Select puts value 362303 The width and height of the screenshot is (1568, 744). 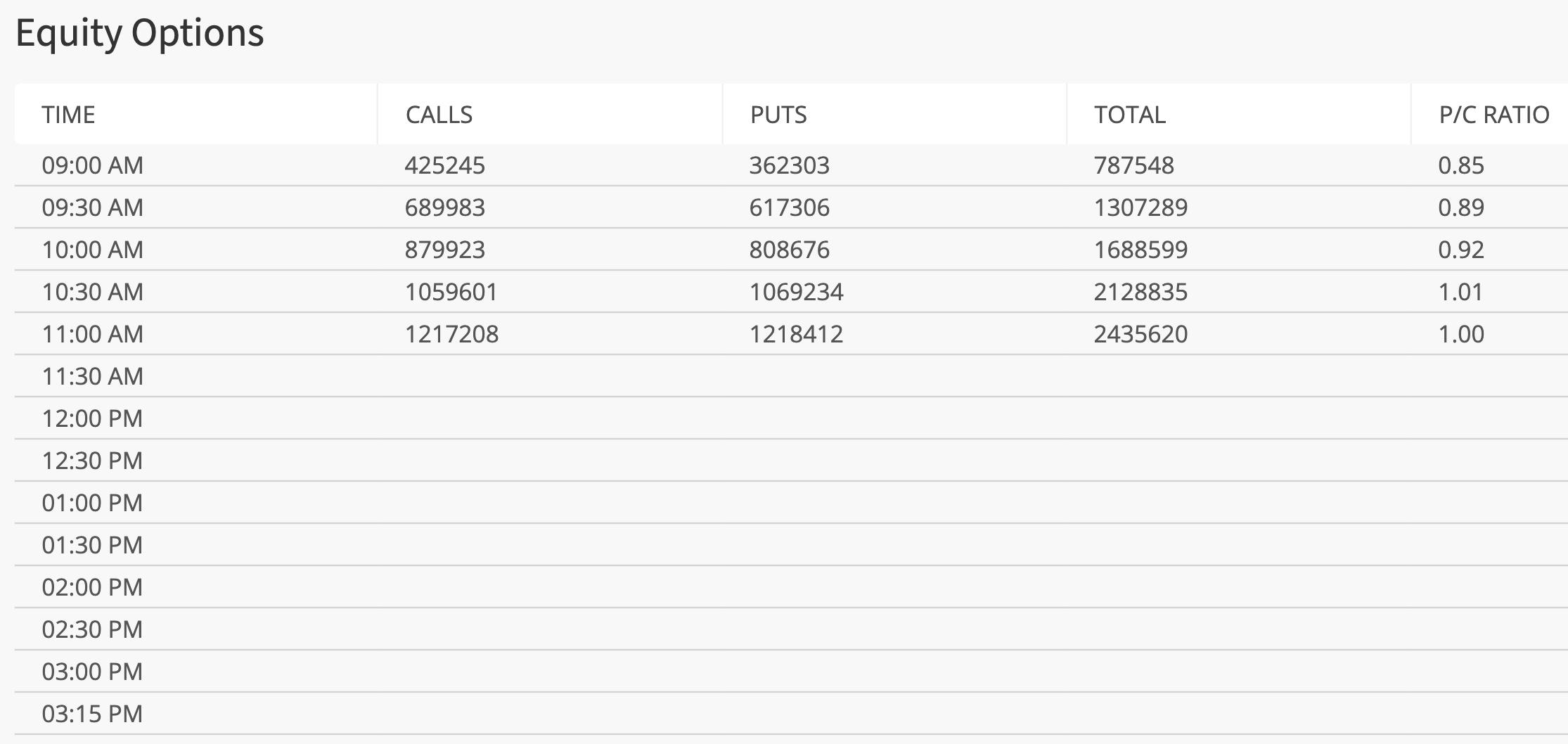tap(790, 165)
